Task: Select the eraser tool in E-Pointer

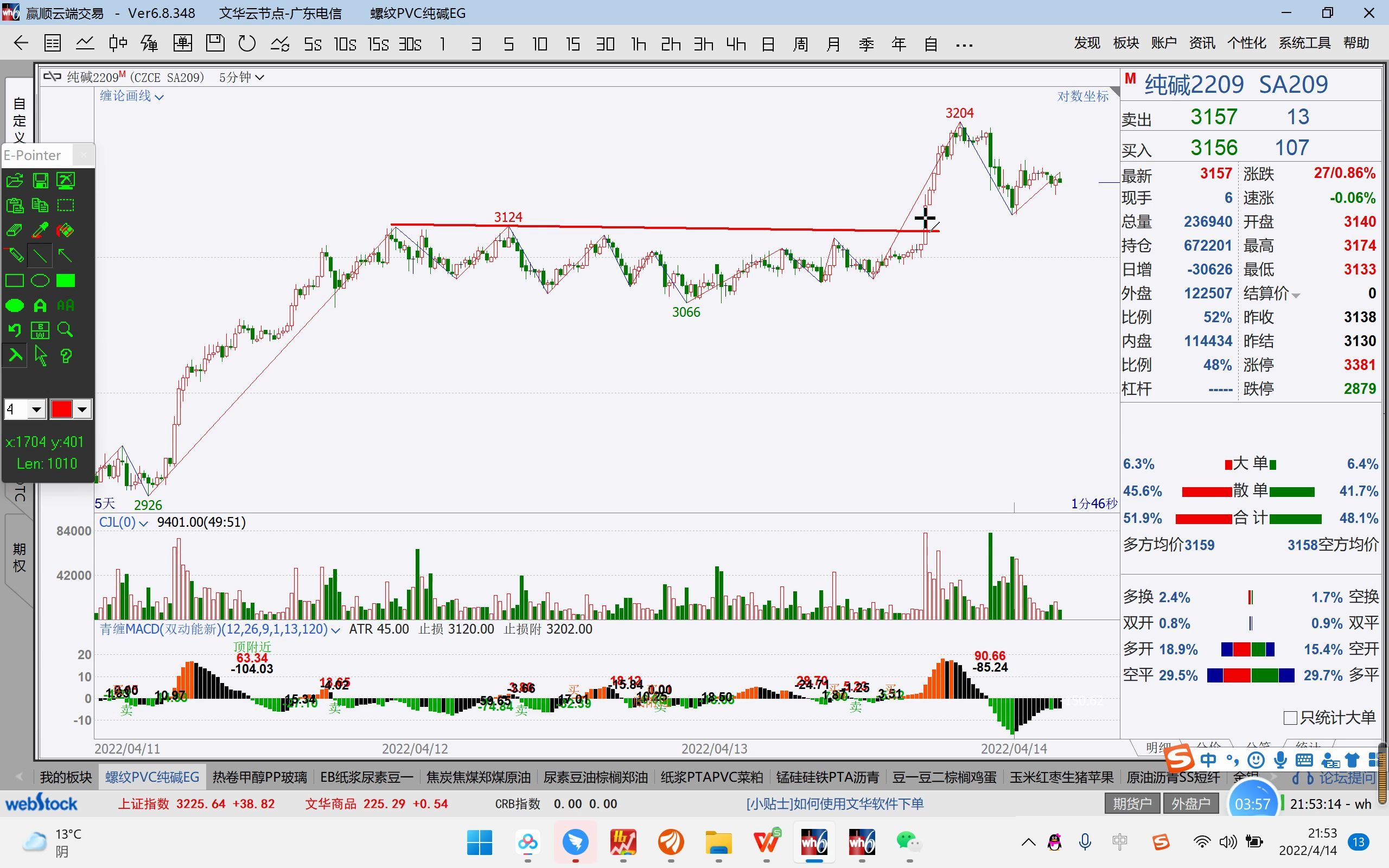Action: [14, 231]
